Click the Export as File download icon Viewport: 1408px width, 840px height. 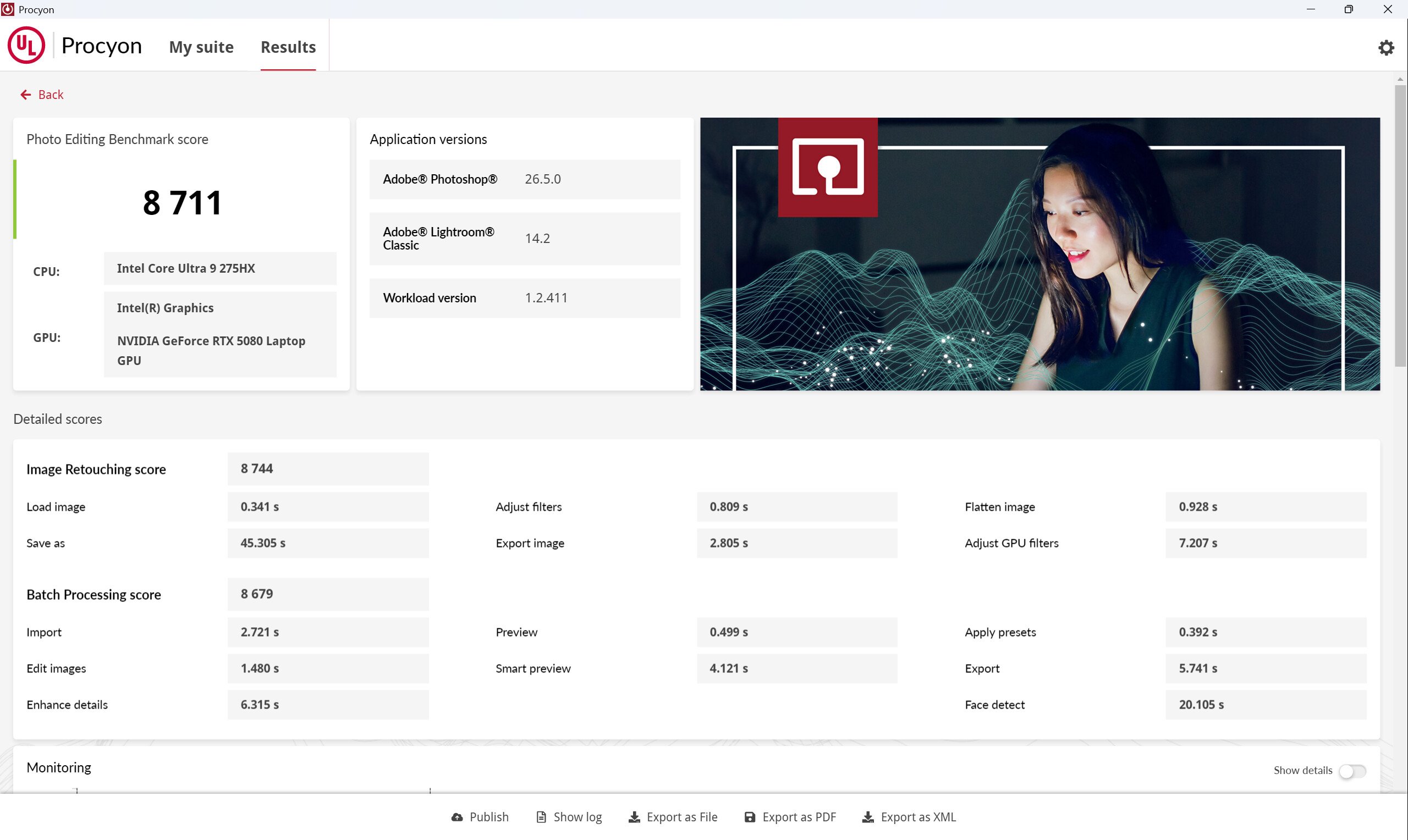coord(634,817)
